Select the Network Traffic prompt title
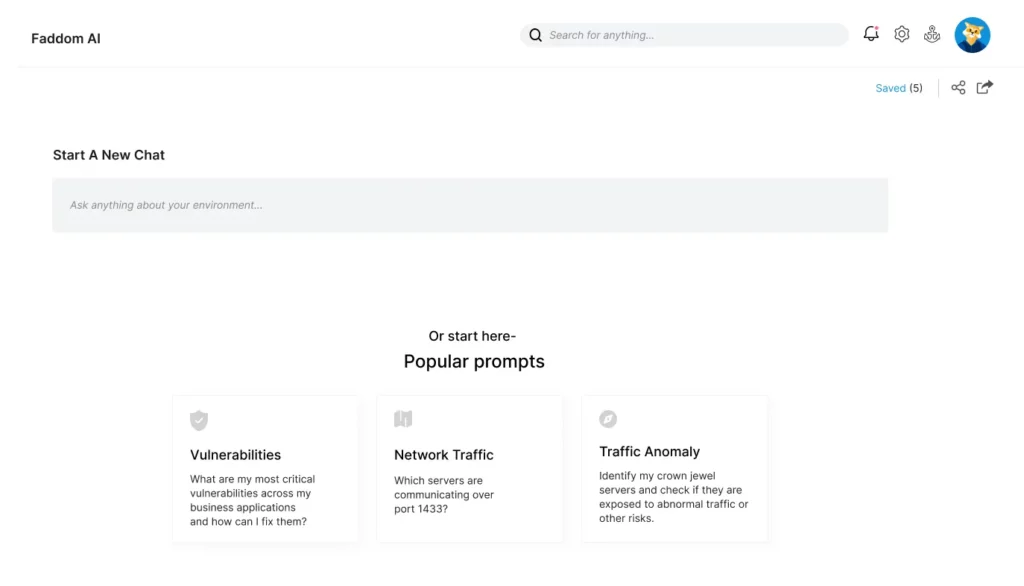The image size is (1024, 586). pyautogui.click(x=443, y=455)
